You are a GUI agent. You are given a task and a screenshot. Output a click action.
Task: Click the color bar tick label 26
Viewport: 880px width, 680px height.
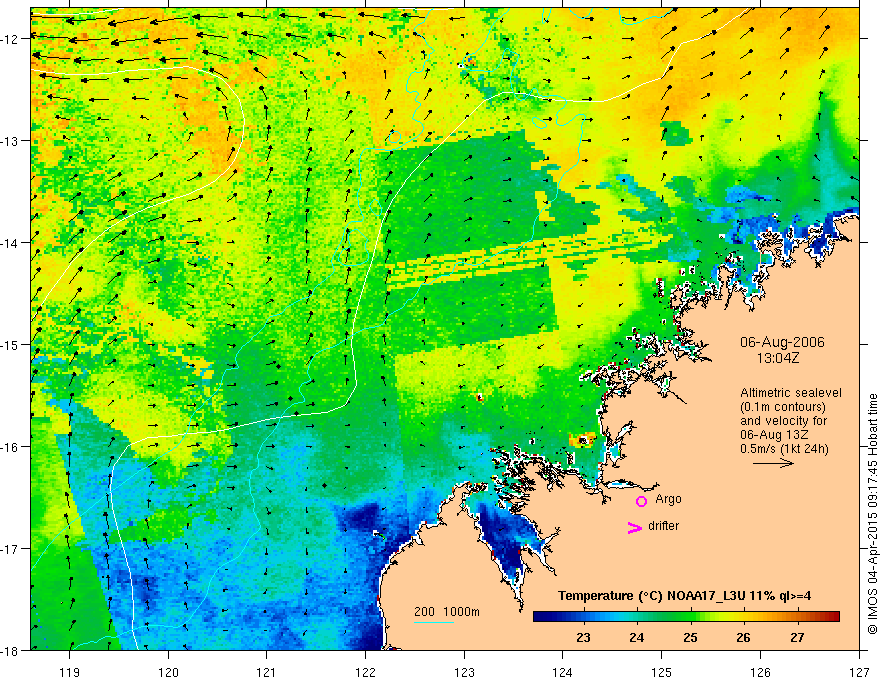744,637
